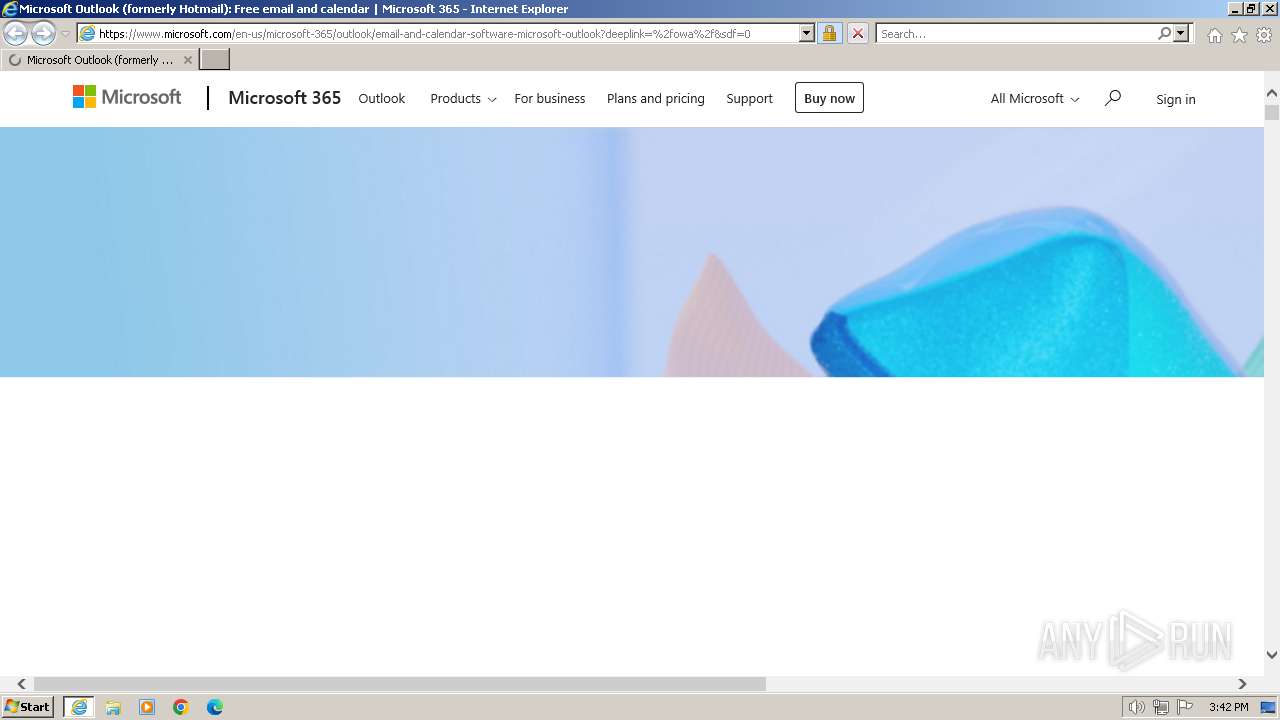Open the Support nav link
This screenshot has width=1280, height=720.
(x=749, y=98)
